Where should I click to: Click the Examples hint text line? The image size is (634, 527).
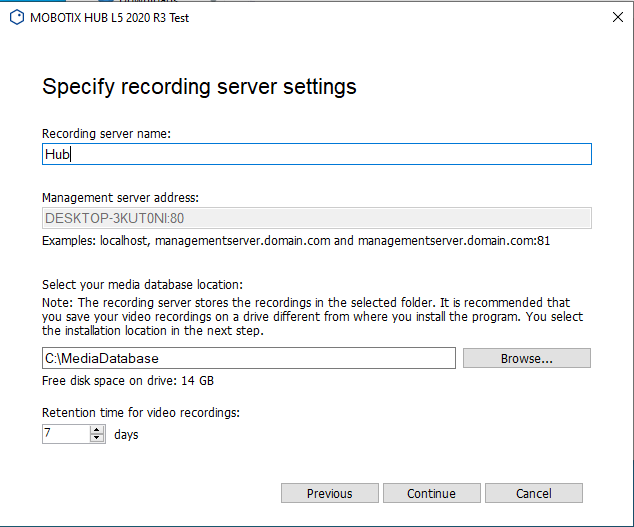click(294, 241)
